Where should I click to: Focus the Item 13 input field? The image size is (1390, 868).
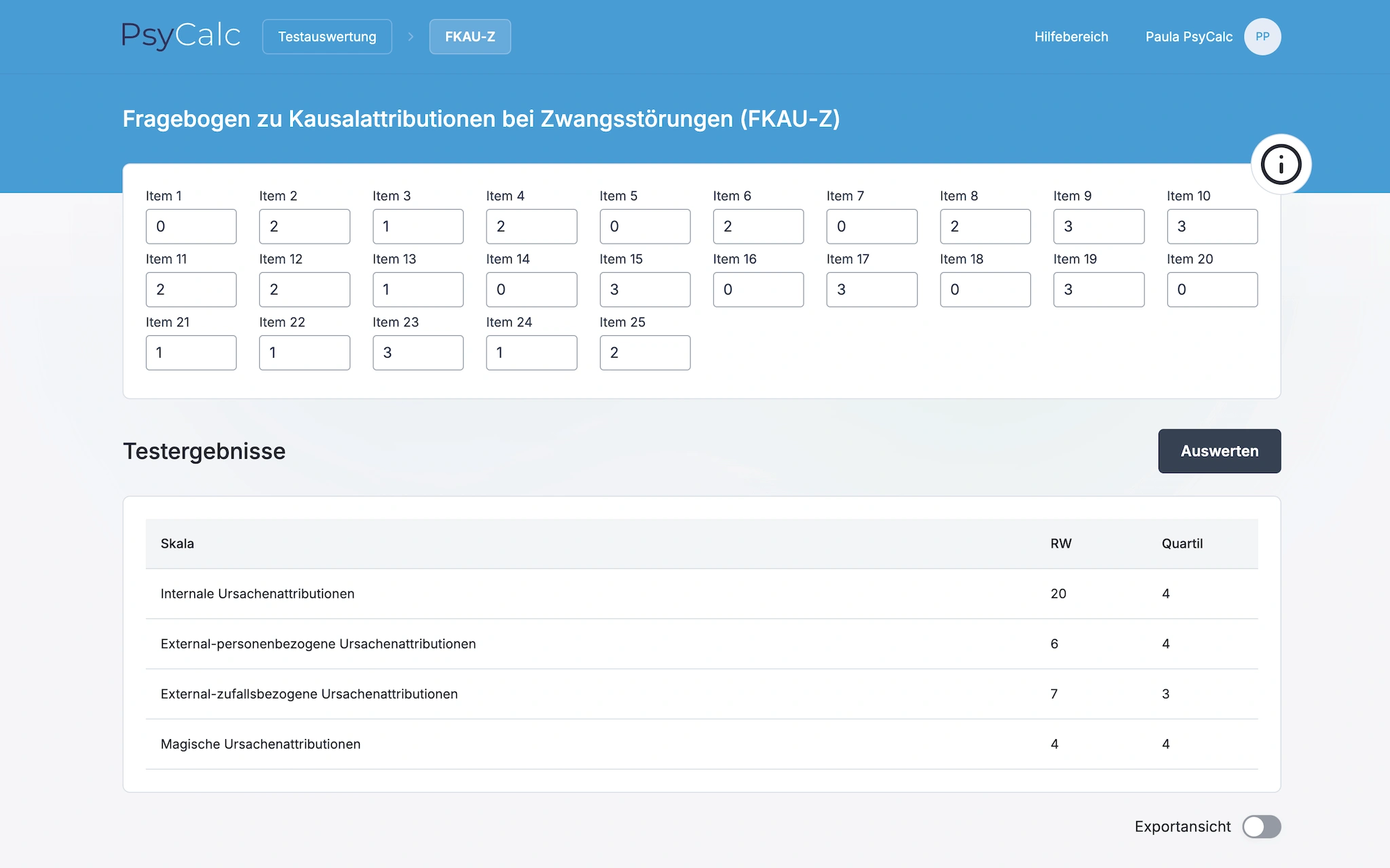pyautogui.click(x=418, y=290)
